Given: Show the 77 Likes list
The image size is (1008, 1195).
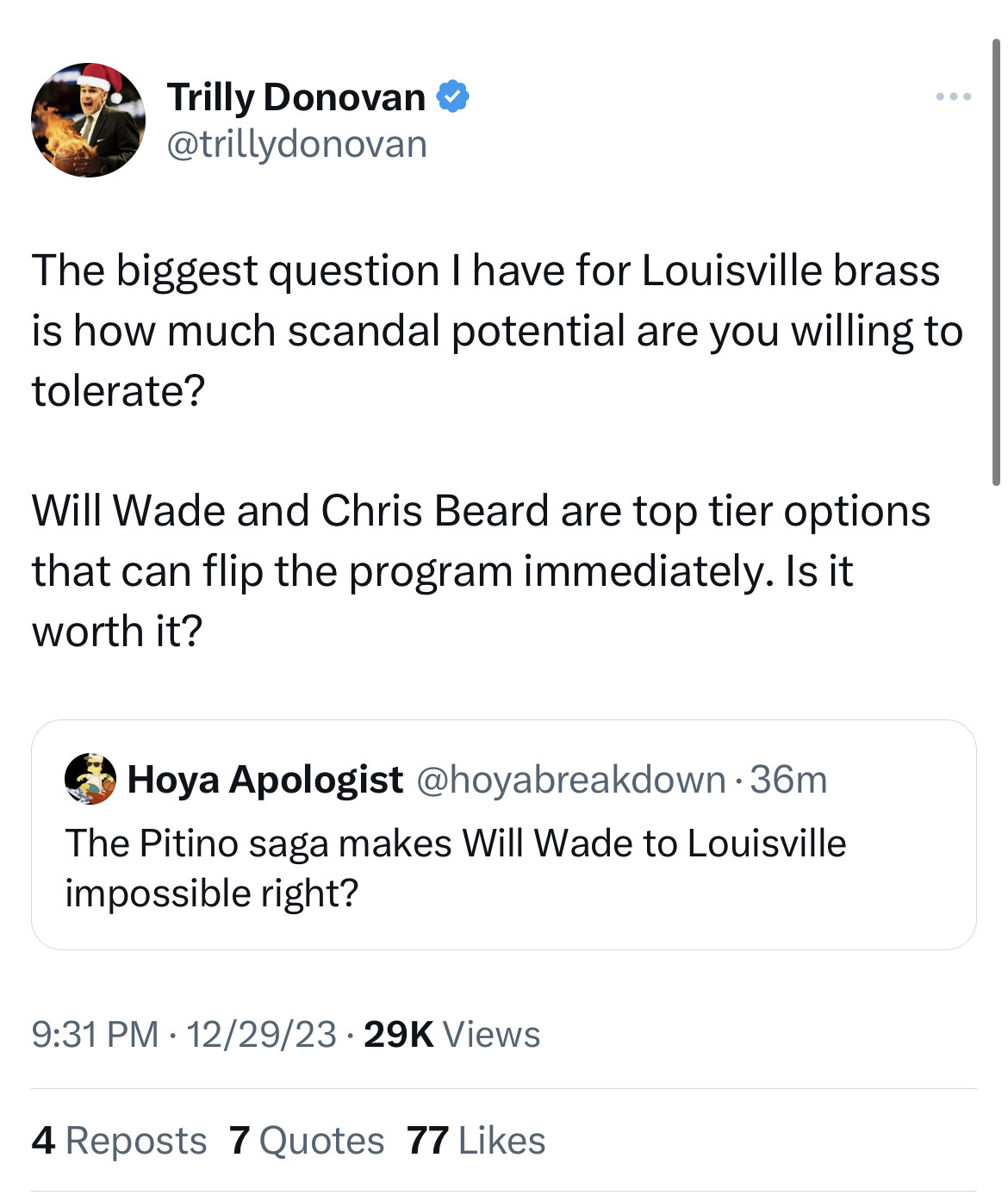Looking at the screenshot, I should 476,1141.
